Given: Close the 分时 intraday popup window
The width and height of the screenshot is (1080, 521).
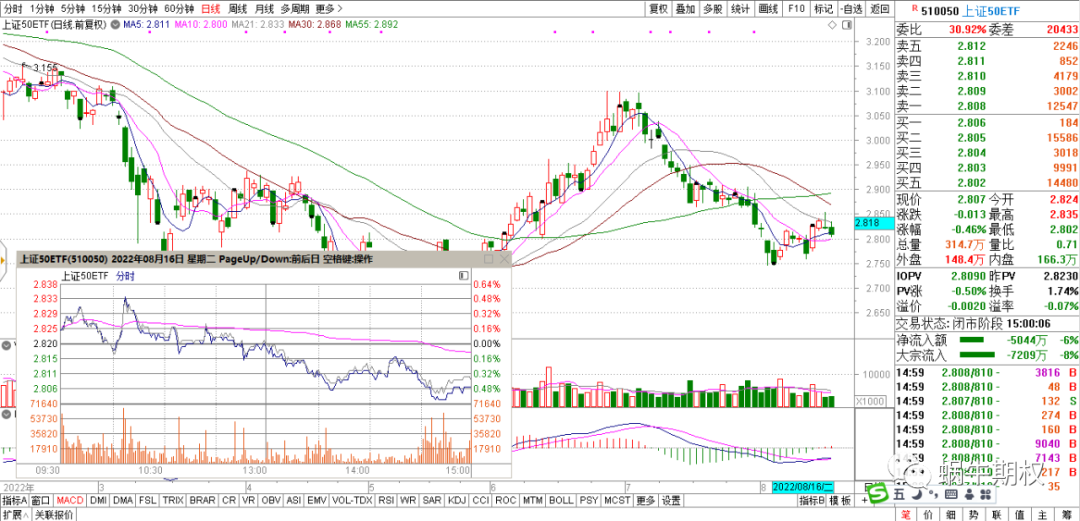Looking at the screenshot, I should (x=504, y=258).
